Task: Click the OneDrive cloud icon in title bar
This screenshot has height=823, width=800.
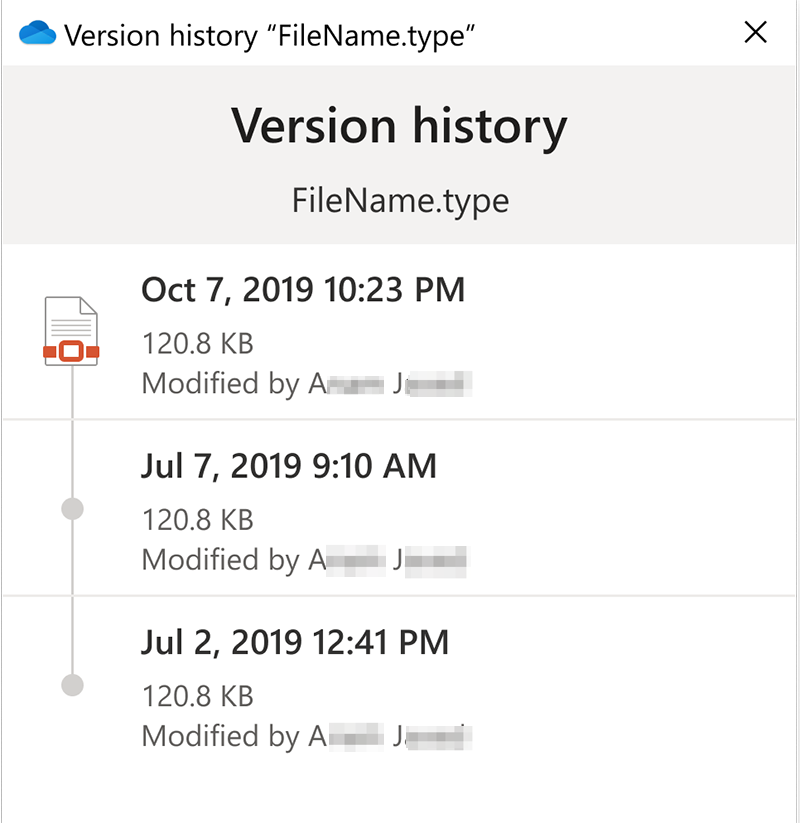Action: click(37, 35)
